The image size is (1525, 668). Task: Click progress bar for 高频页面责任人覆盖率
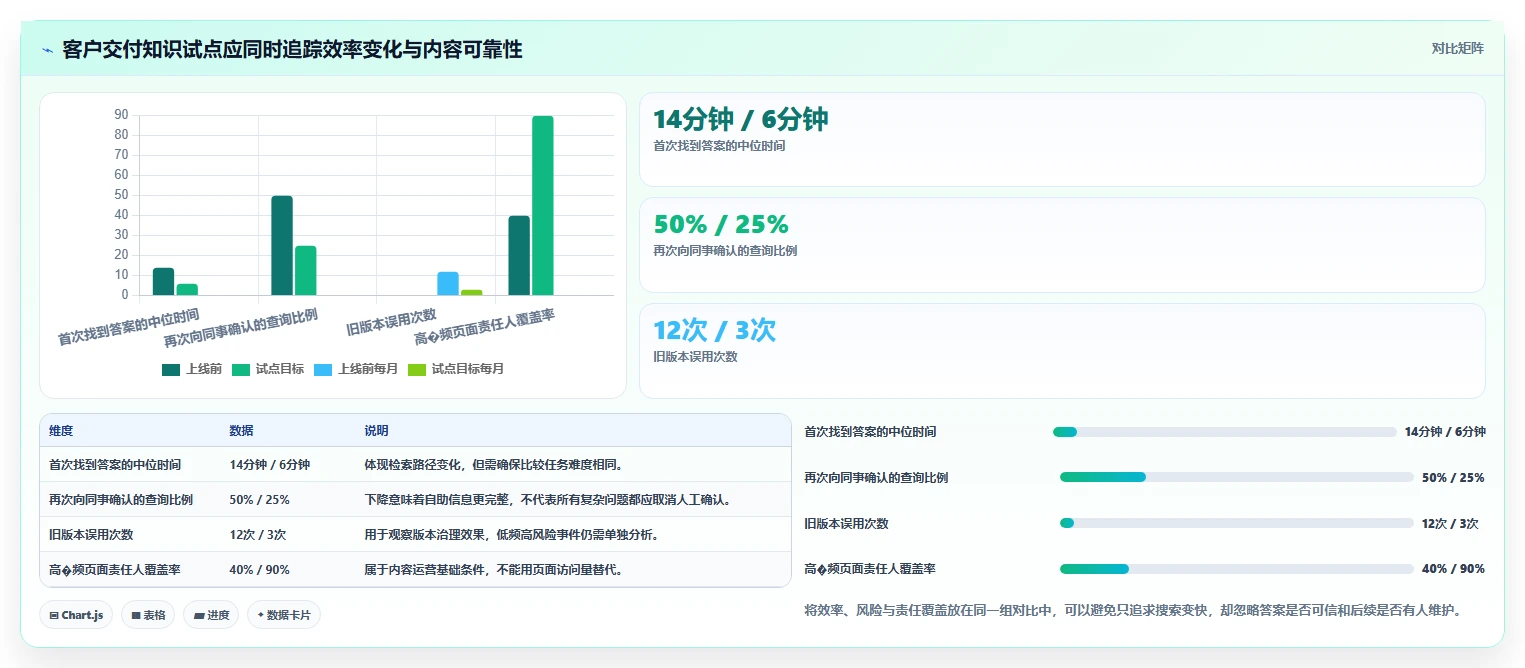pyautogui.click(x=1236, y=569)
